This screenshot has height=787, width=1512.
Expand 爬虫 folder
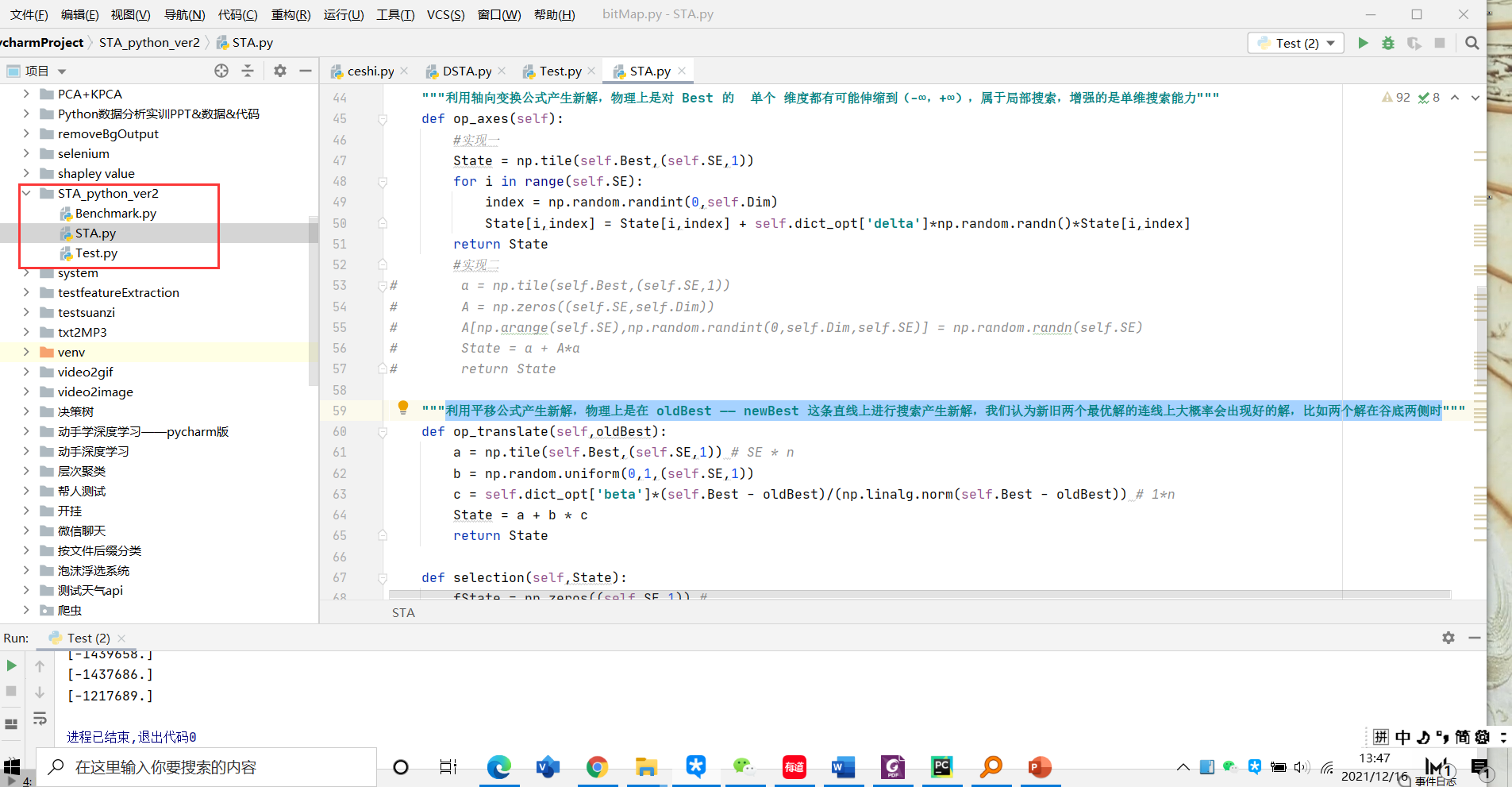pyautogui.click(x=26, y=610)
